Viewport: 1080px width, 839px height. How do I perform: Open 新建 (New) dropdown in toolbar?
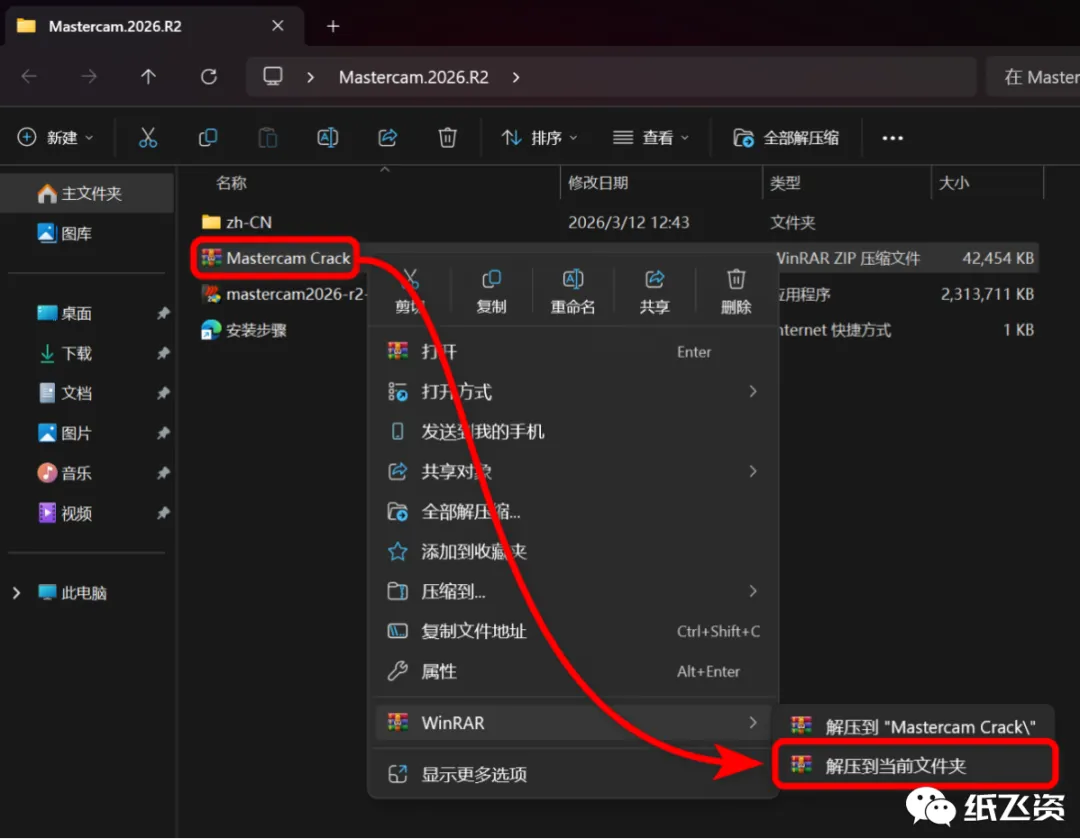55,138
